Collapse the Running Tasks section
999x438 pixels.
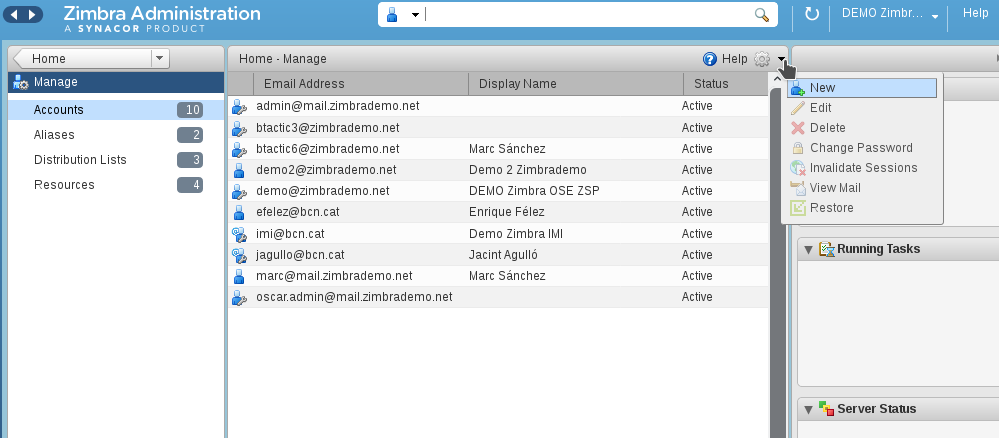809,249
